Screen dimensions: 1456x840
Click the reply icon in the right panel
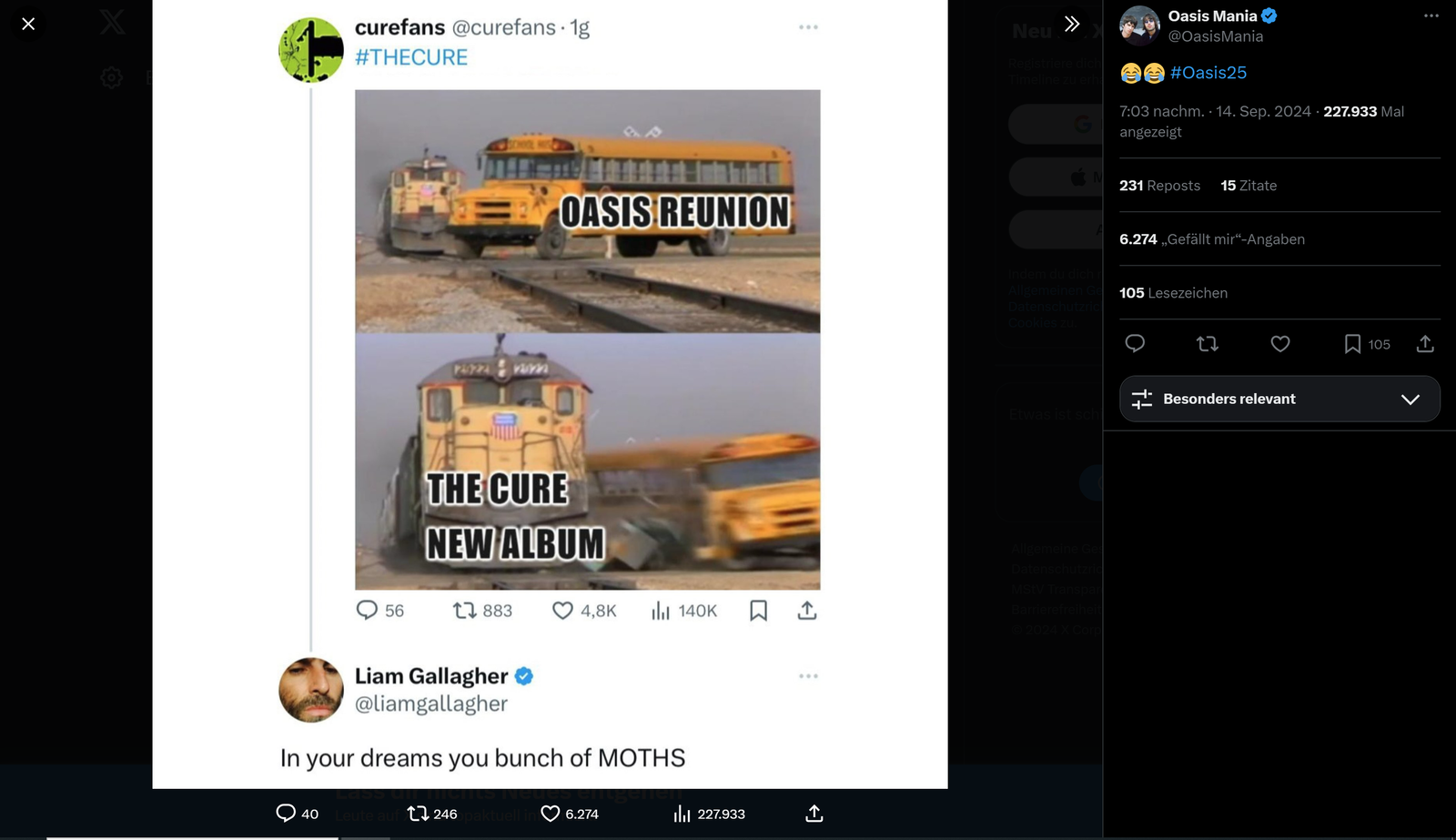pos(1135,344)
